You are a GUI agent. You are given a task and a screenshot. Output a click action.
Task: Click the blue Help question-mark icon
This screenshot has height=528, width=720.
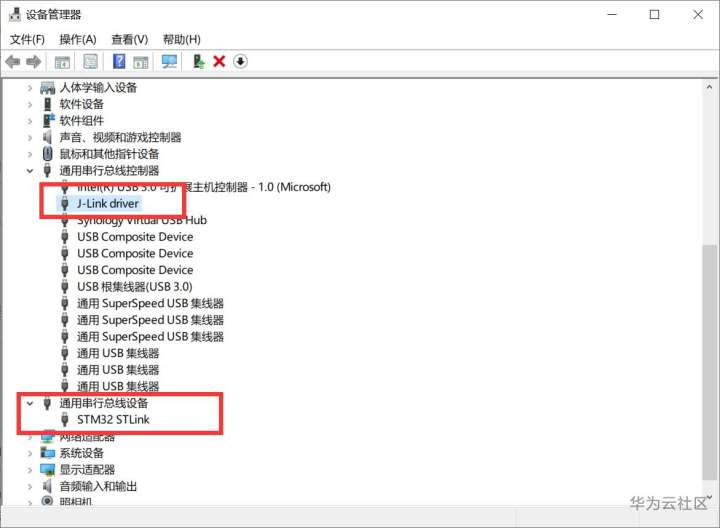pos(119,61)
